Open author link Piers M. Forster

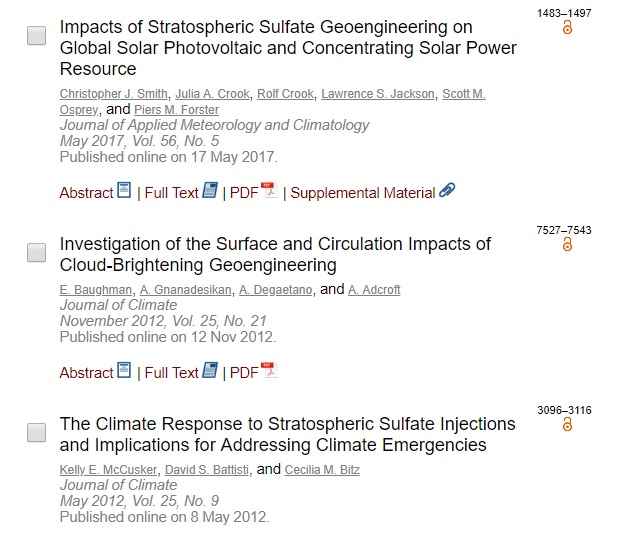point(176,110)
